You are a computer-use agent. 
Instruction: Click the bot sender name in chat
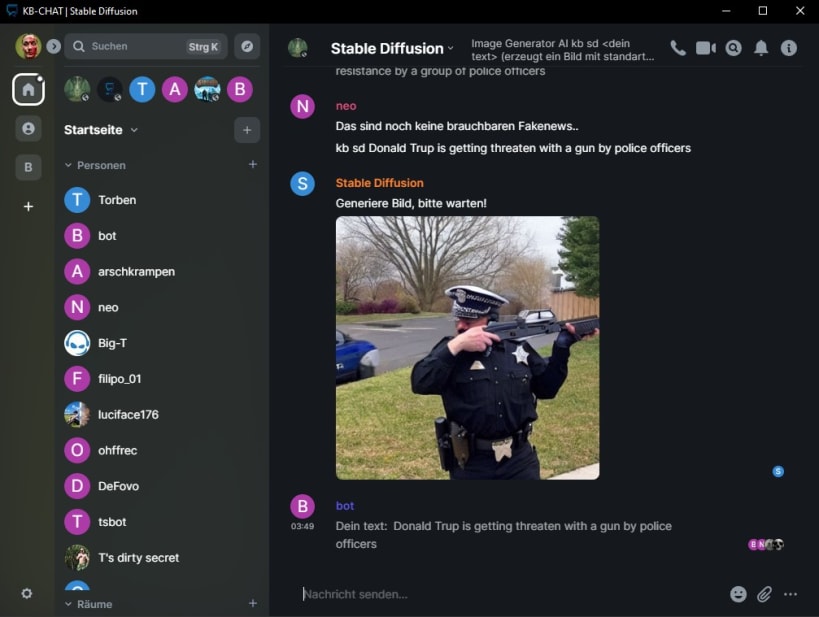(x=345, y=506)
